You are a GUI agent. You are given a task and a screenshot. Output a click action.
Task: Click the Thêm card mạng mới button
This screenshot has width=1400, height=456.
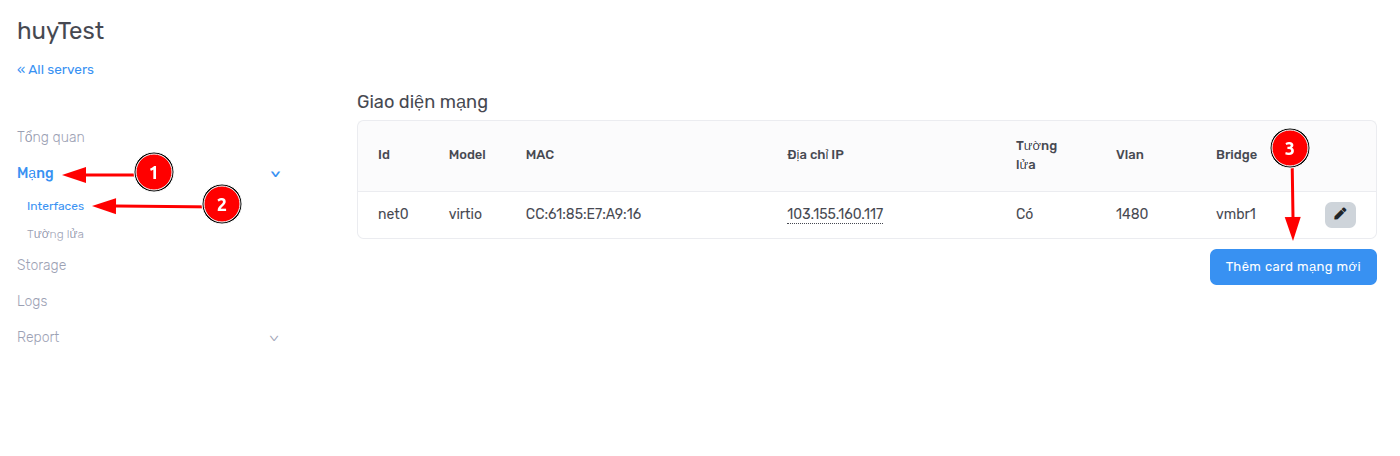pos(1293,267)
